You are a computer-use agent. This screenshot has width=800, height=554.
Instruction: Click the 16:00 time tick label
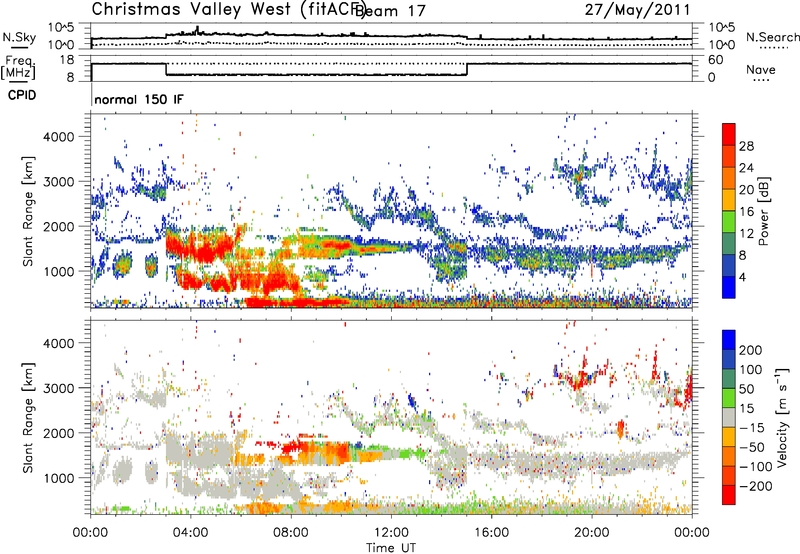click(x=491, y=533)
